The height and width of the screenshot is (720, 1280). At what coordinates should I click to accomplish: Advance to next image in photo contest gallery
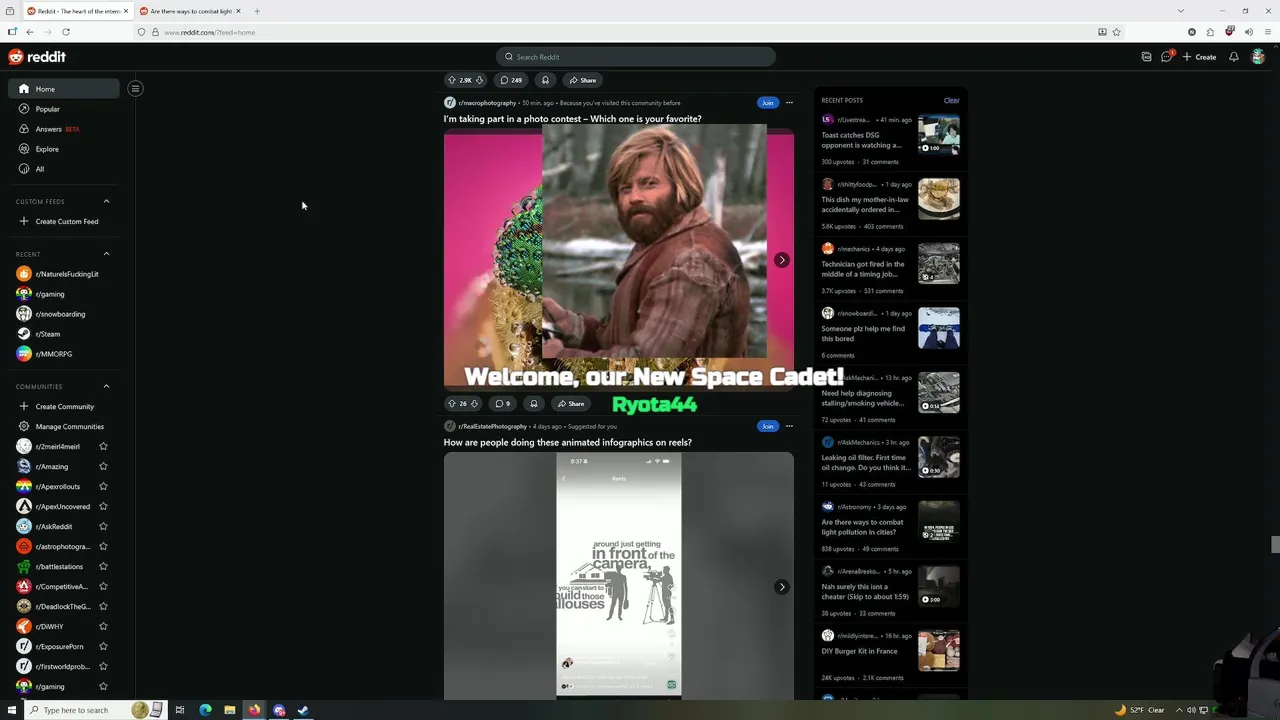click(781, 260)
